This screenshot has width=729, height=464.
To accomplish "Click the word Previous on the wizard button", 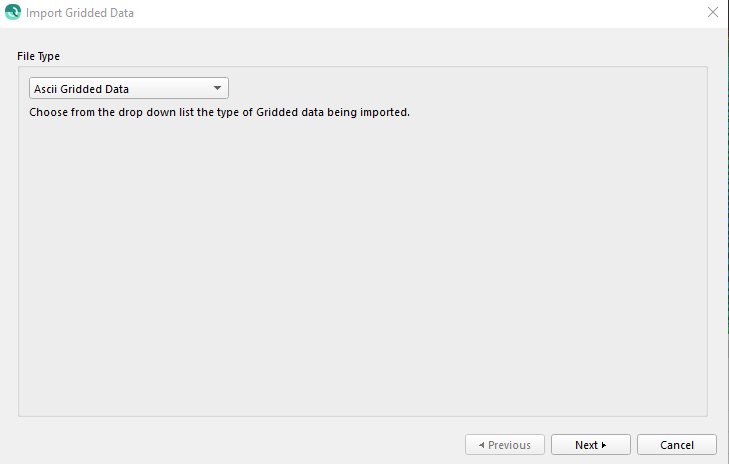I will tap(509, 445).
